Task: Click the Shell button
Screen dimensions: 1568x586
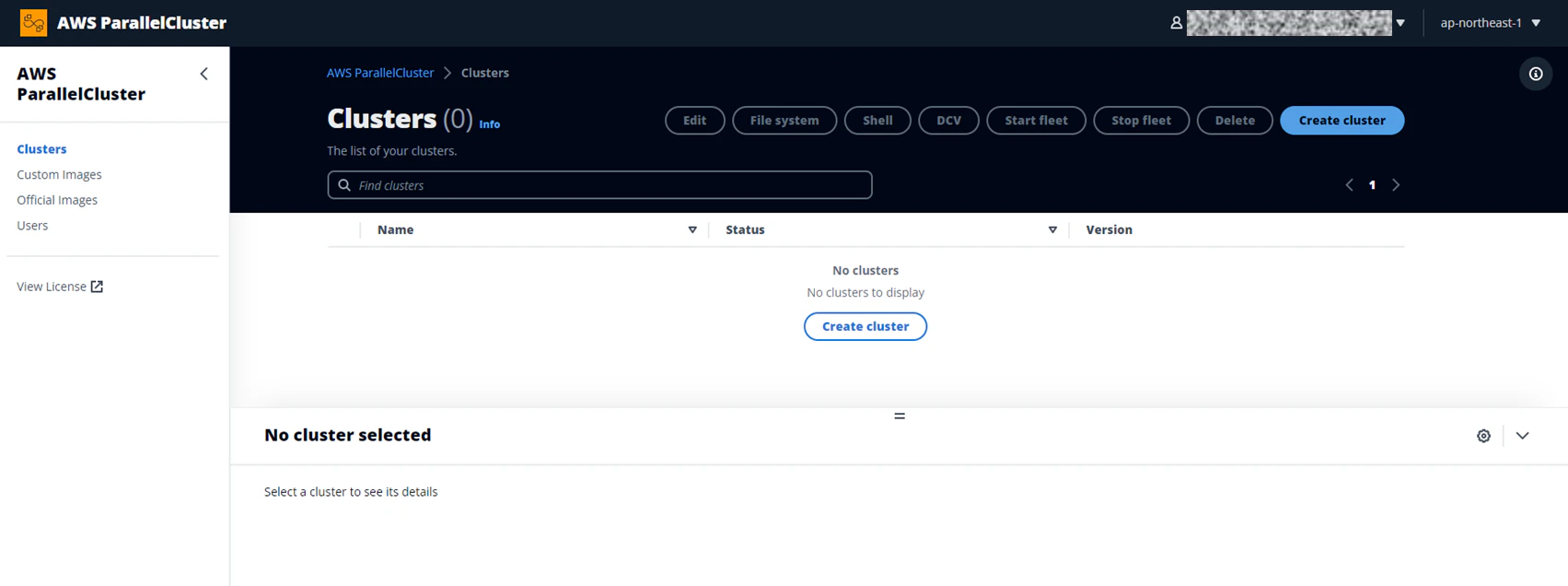Action: (877, 121)
